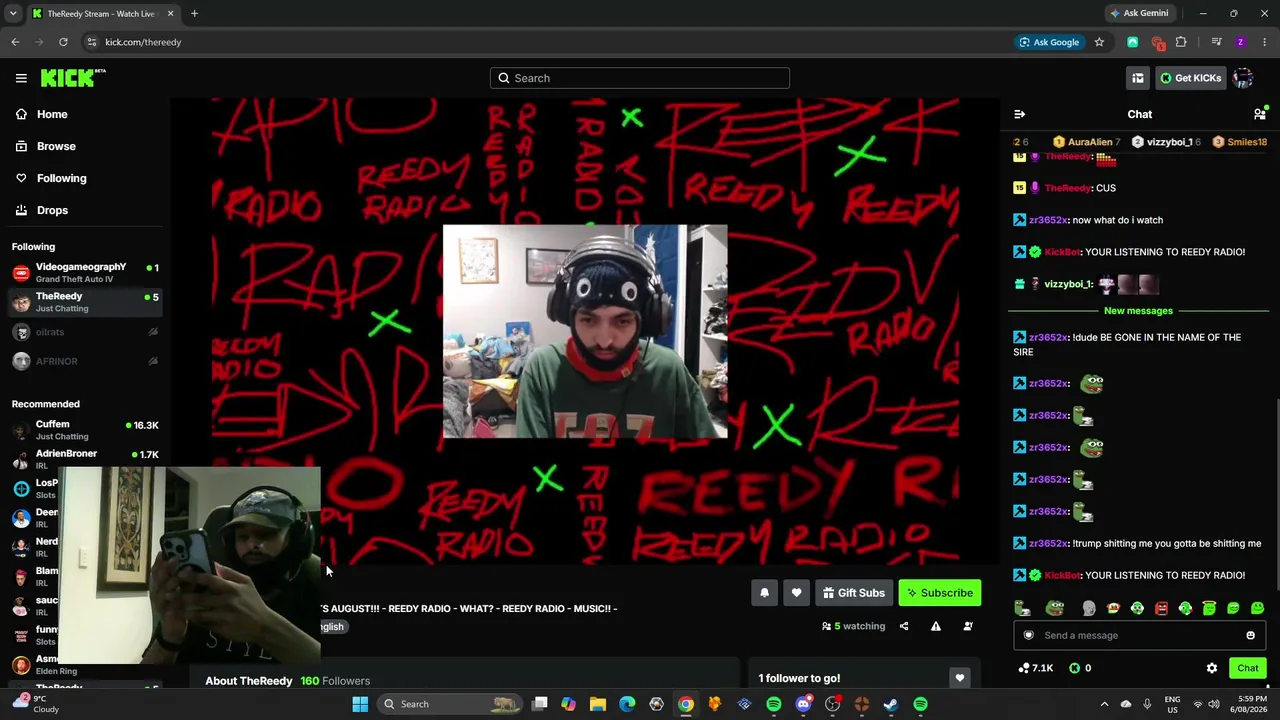Click the Kick logo
This screenshot has width=1280, height=720.
73,77
